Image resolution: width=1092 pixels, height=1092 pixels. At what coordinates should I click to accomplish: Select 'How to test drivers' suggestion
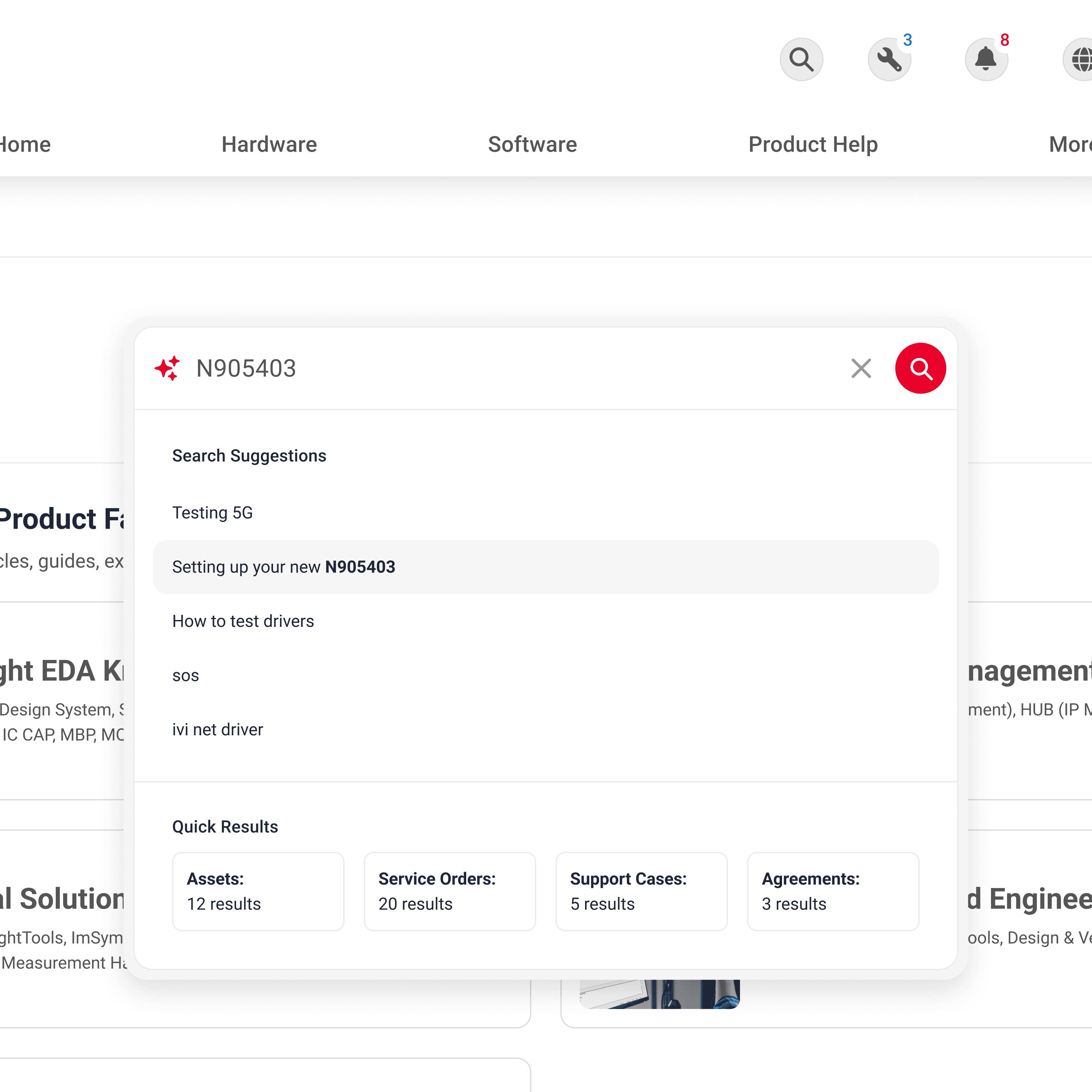pyautogui.click(x=243, y=621)
